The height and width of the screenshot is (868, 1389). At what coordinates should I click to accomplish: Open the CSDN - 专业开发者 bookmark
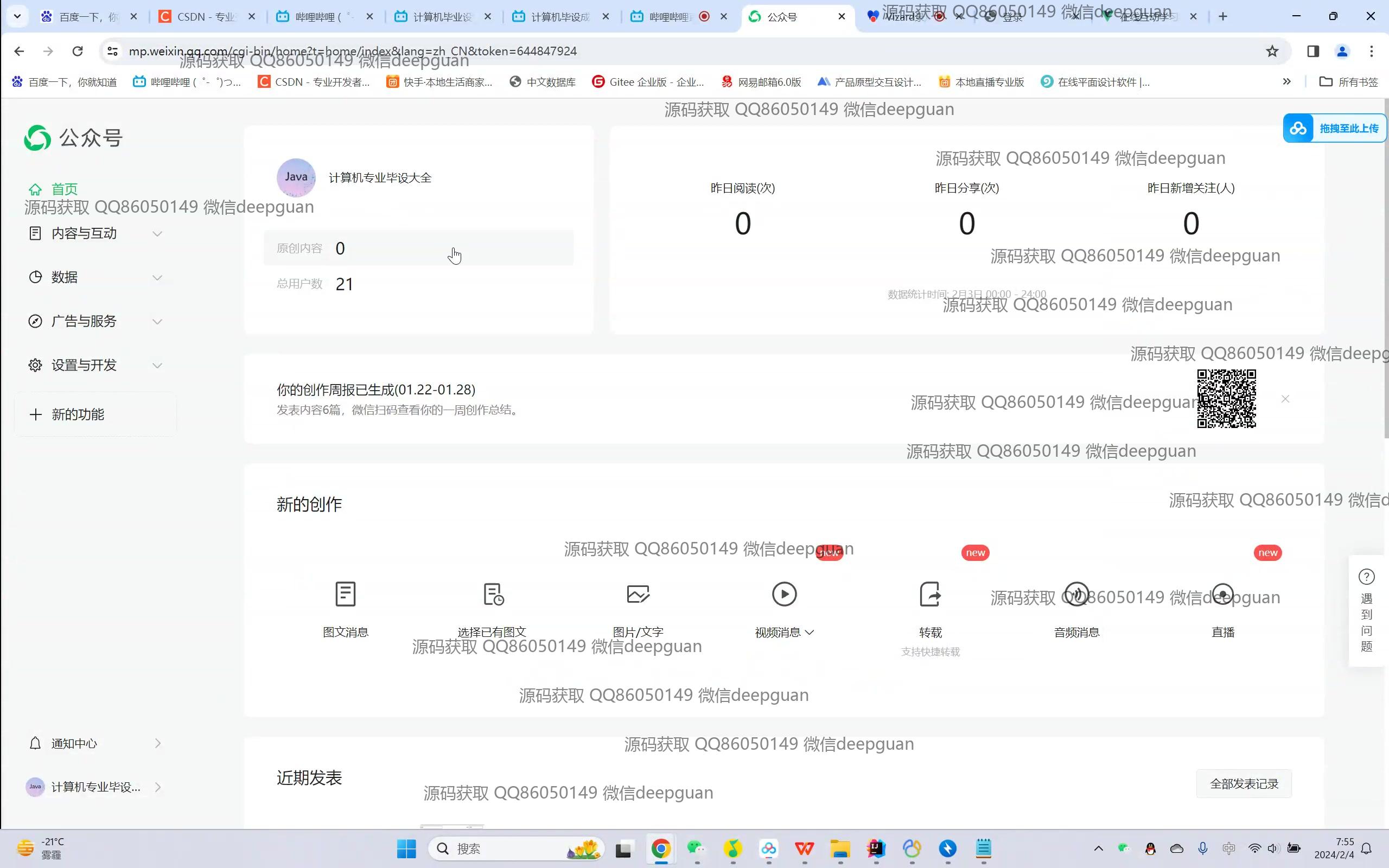point(314,82)
